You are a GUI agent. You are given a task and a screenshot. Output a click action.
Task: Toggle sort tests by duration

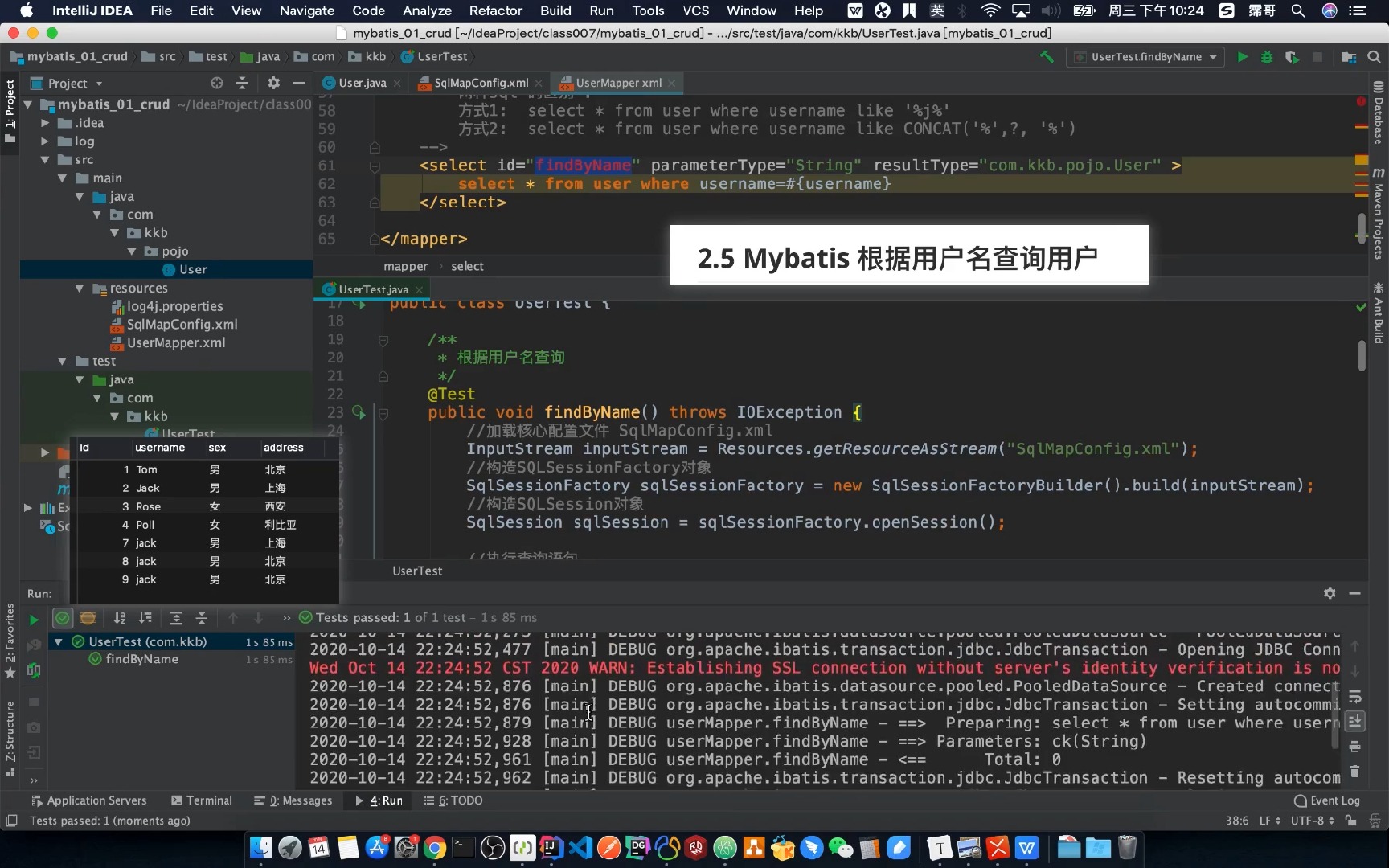coord(145,618)
